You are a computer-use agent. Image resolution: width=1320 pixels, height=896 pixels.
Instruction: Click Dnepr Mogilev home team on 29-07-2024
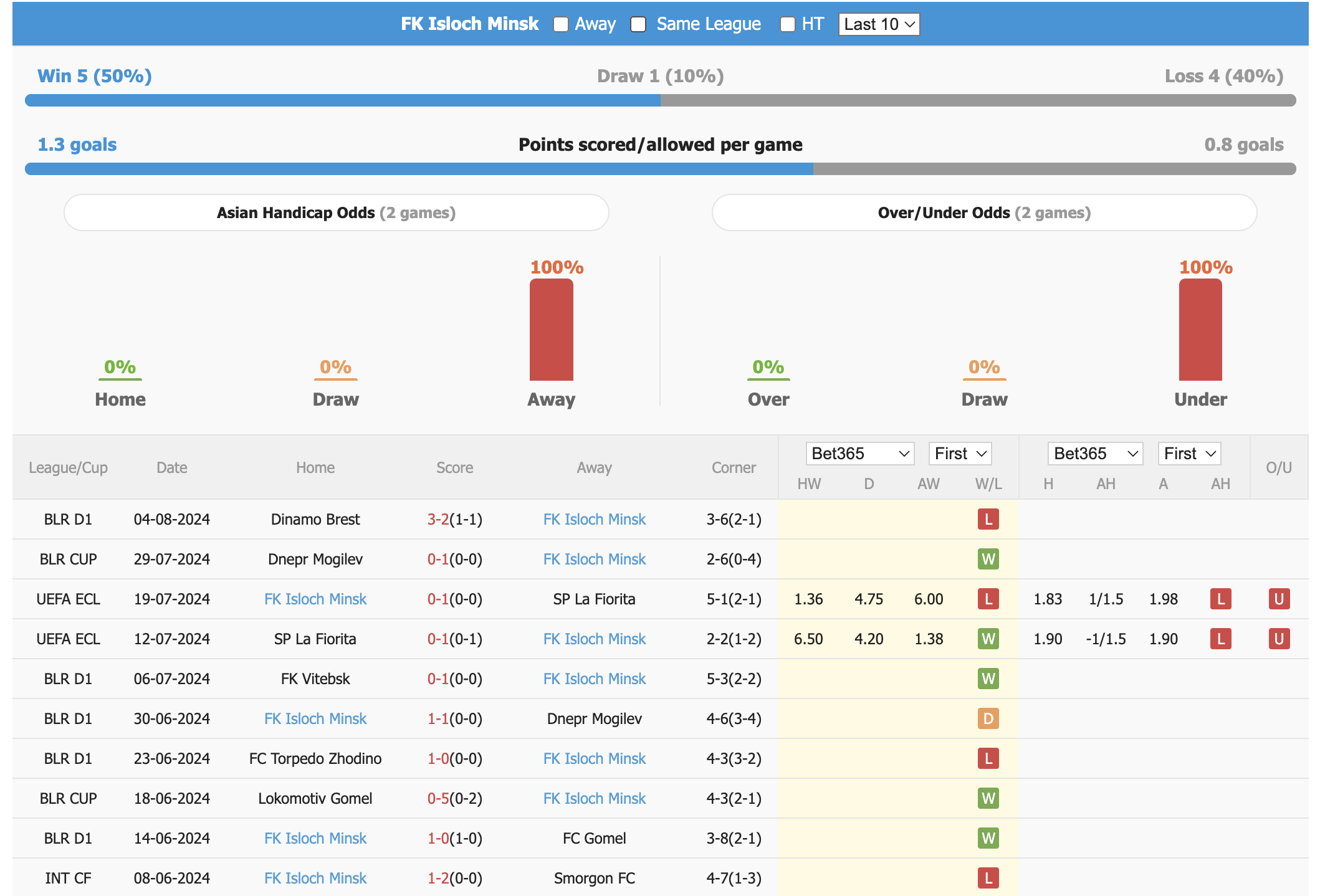pyautogui.click(x=315, y=559)
